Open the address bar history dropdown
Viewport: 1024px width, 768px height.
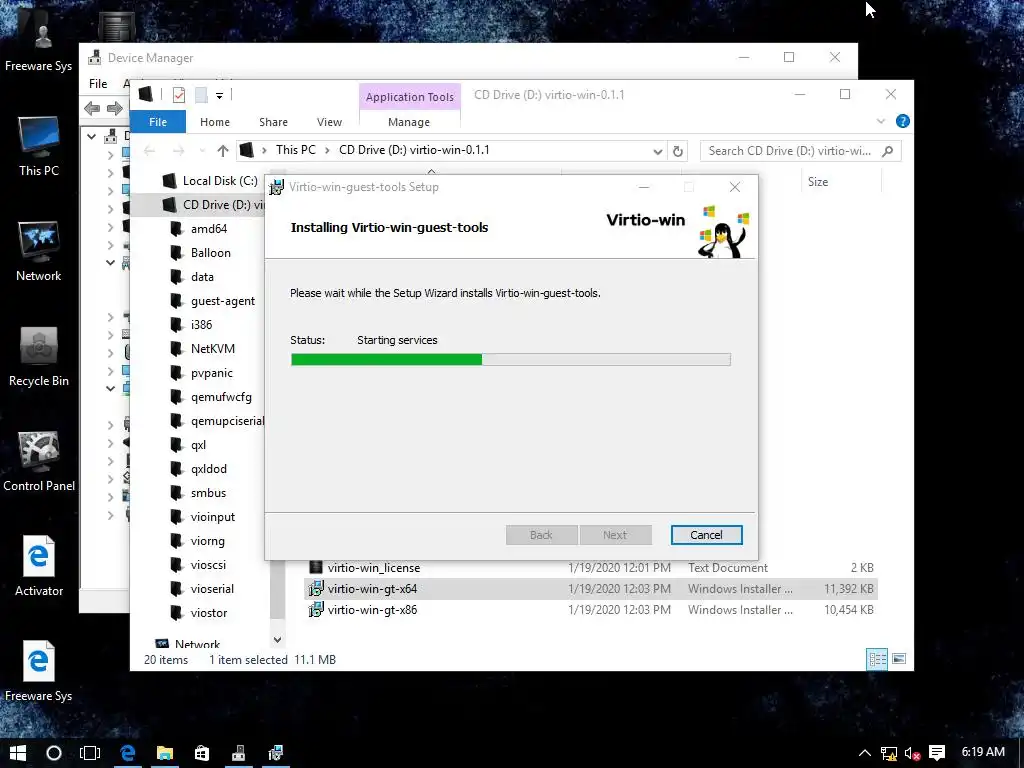click(x=657, y=151)
